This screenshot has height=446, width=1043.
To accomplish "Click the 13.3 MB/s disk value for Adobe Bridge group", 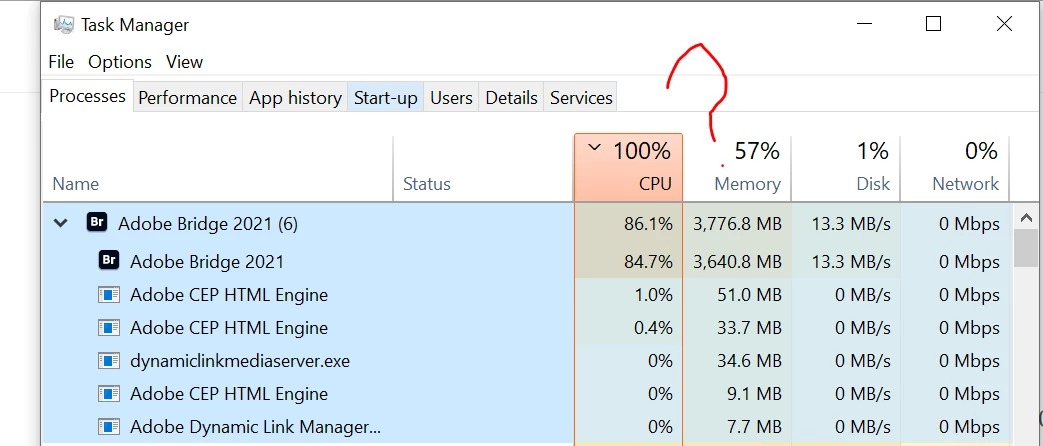I will click(x=851, y=224).
